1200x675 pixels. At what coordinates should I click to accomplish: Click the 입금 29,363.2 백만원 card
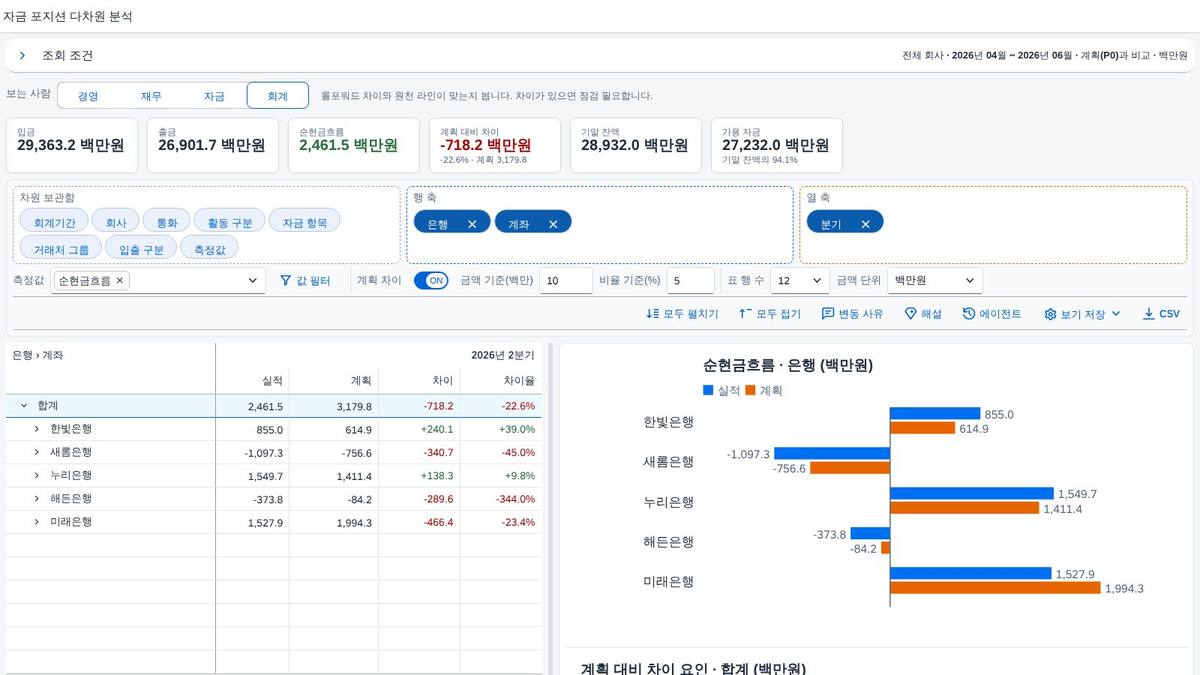tap(73, 145)
